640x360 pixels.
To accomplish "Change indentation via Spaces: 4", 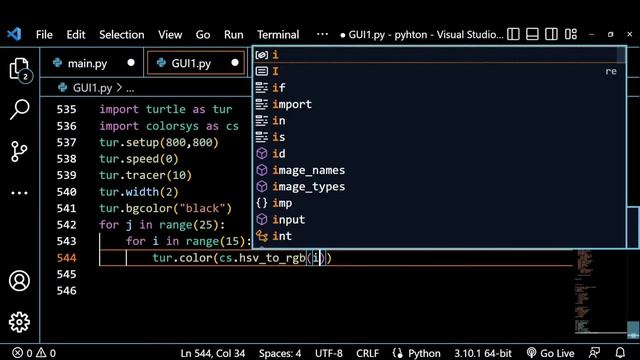I will coord(280,353).
